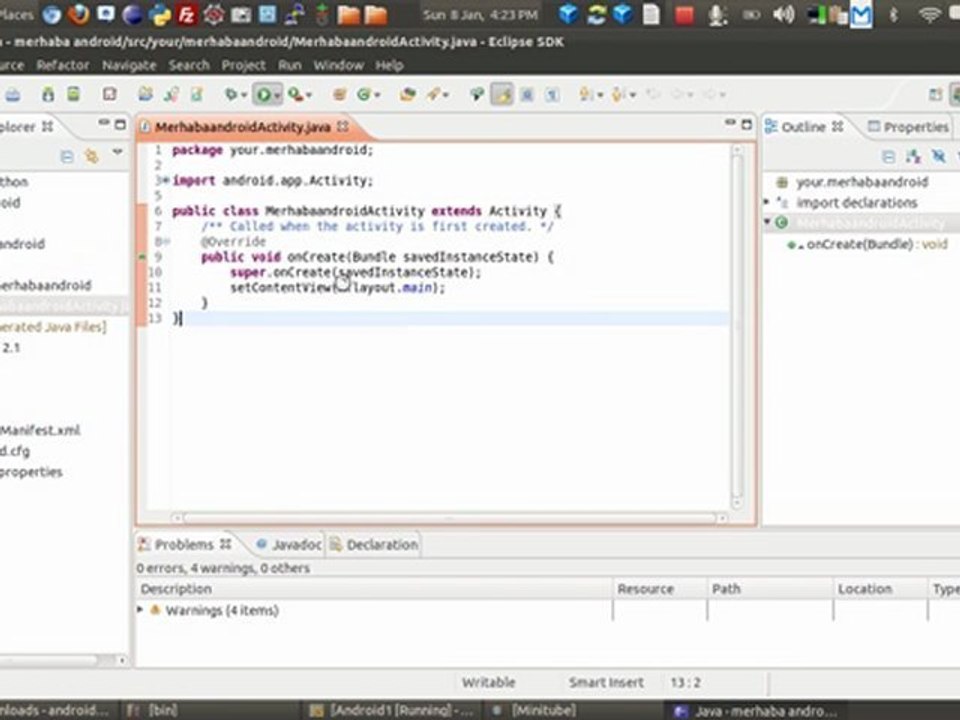Collapse all in Package Explorer toolbar
This screenshot has height=720, width=960.
tap(67, 156)
